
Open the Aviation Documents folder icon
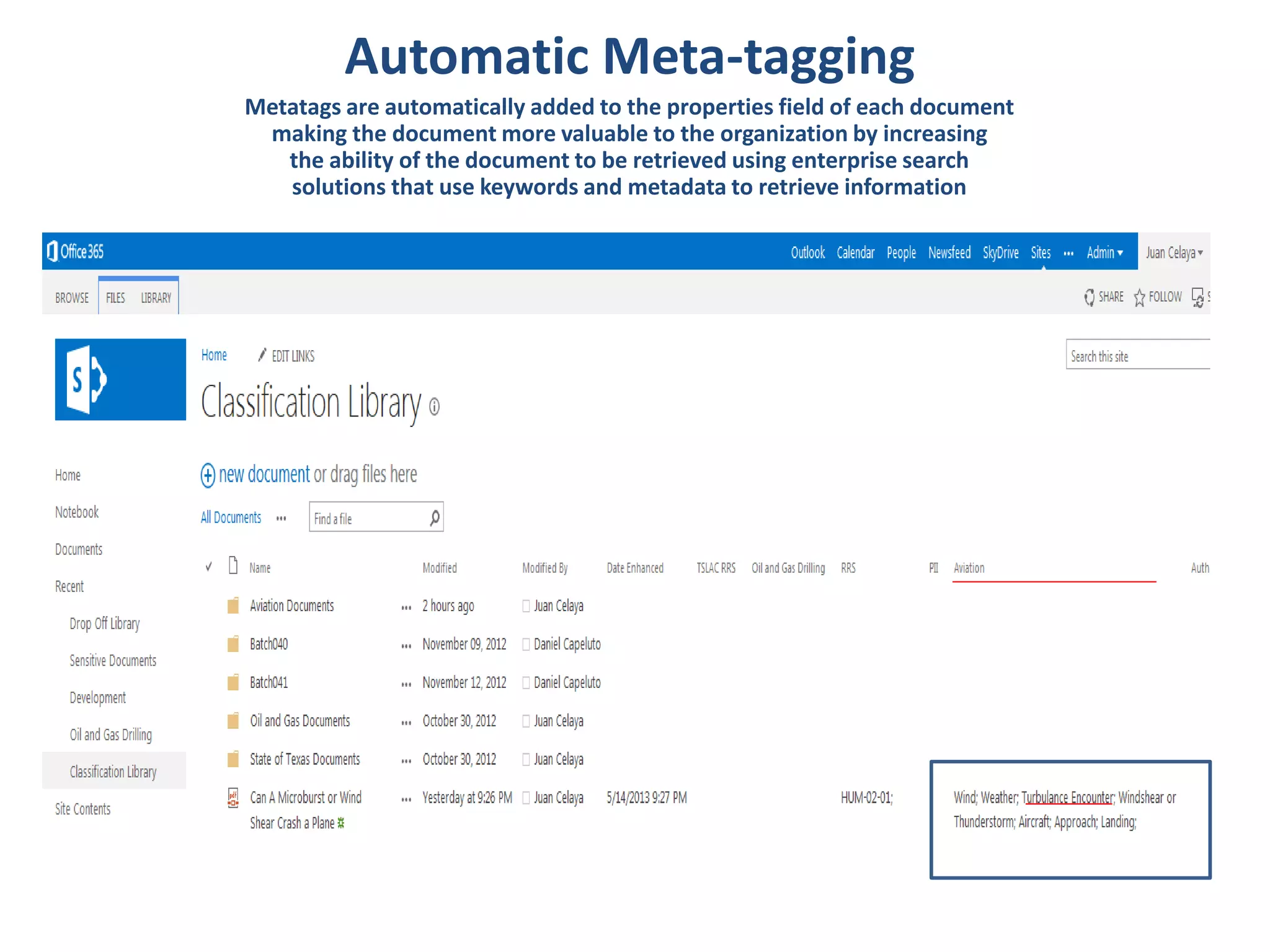tap(233, 606)
